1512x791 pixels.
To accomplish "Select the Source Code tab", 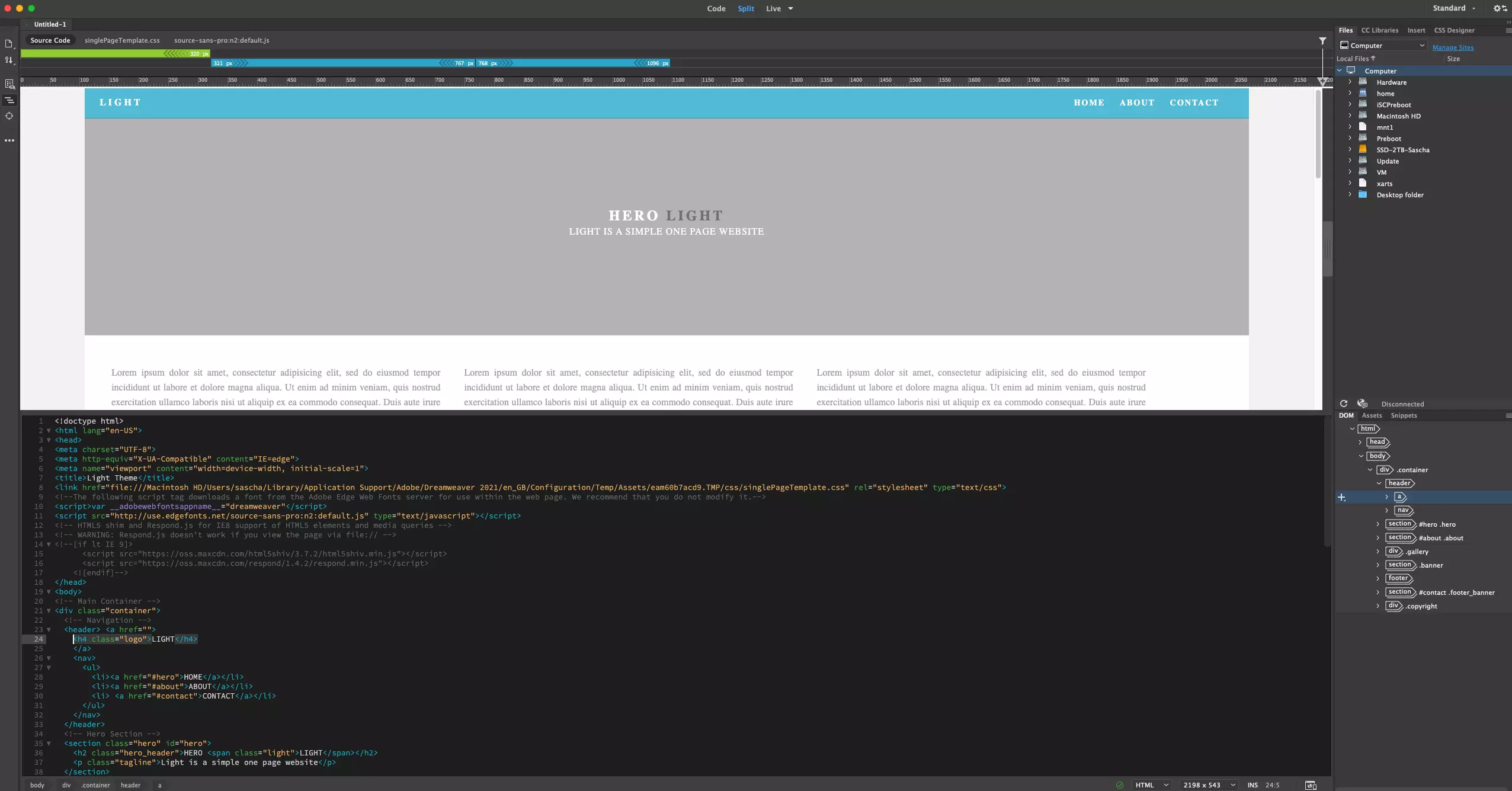I will pyautogui.click(x=50, y=40).
